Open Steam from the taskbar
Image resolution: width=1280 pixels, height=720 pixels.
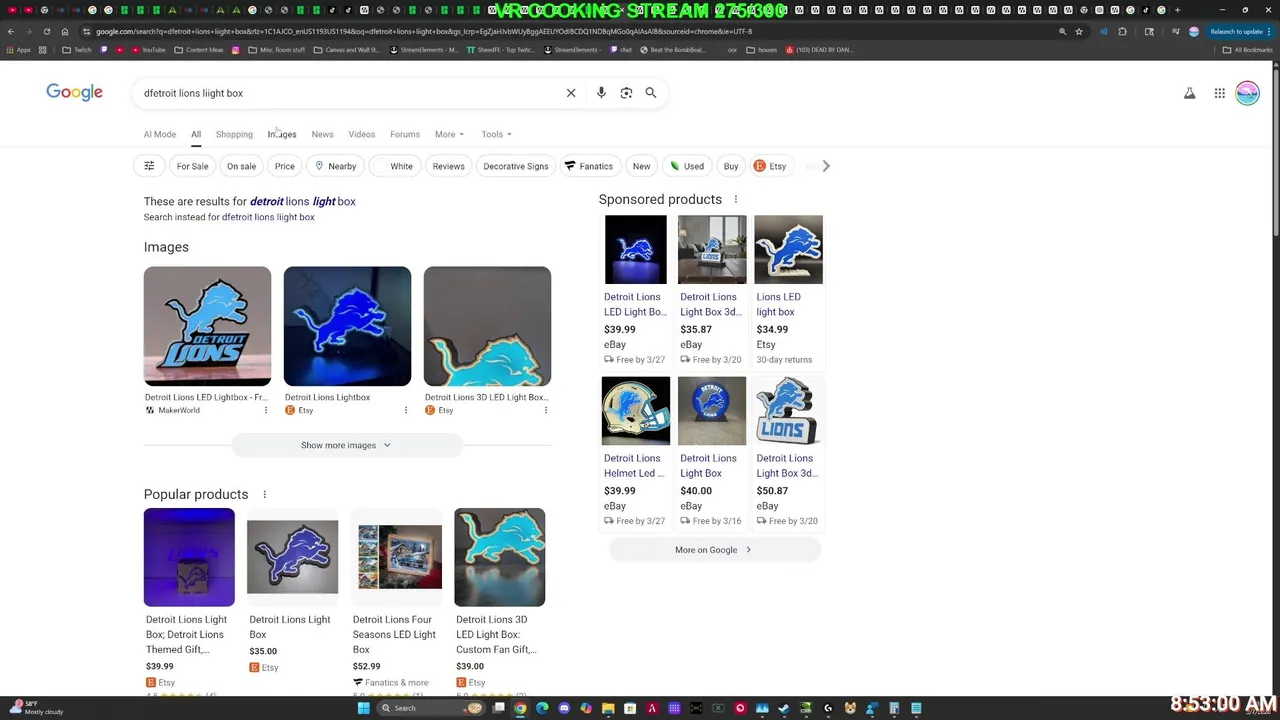(x=784, y=708)
